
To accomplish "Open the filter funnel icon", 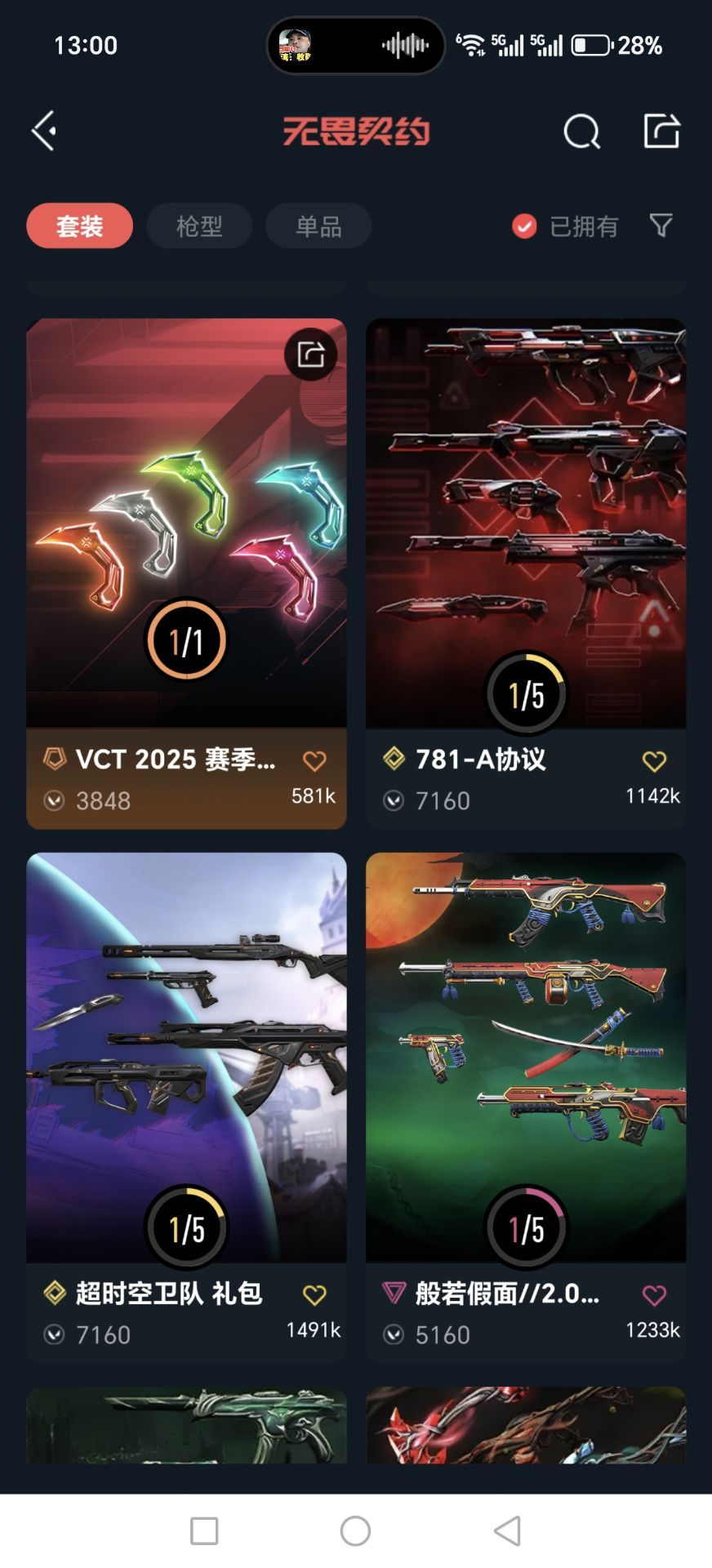I will click(x=661, y=225).
